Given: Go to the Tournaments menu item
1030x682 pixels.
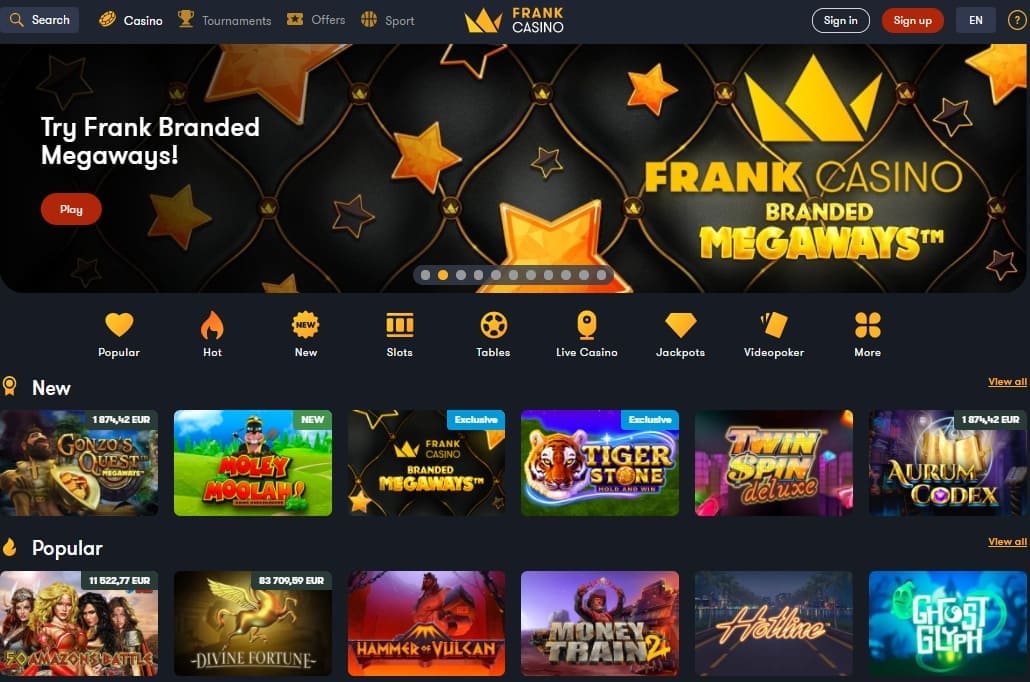Looking at the screenshot, I should click(225, 20).
